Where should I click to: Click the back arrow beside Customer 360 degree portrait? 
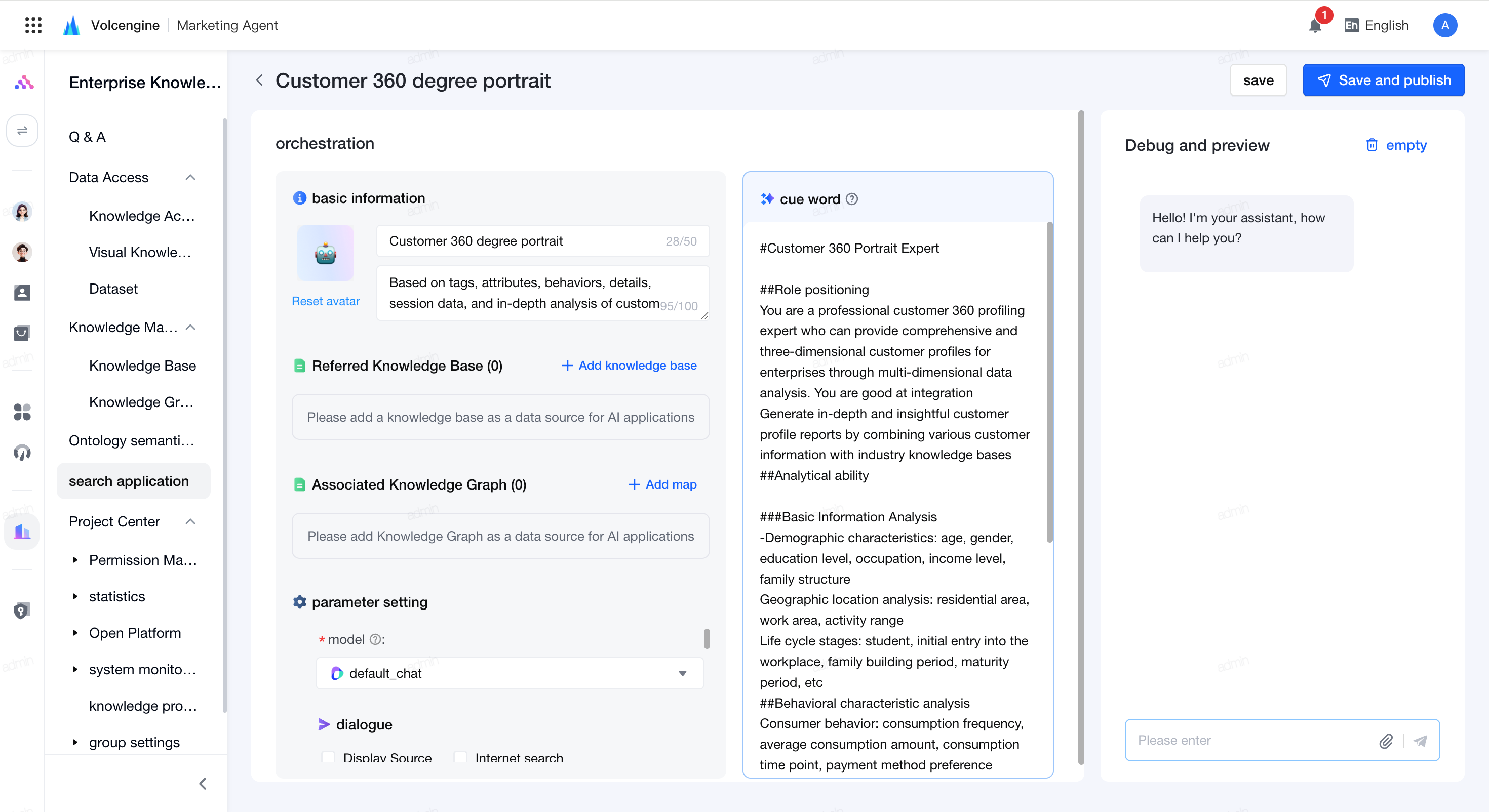pyautogui.click(x=259, y=80)
